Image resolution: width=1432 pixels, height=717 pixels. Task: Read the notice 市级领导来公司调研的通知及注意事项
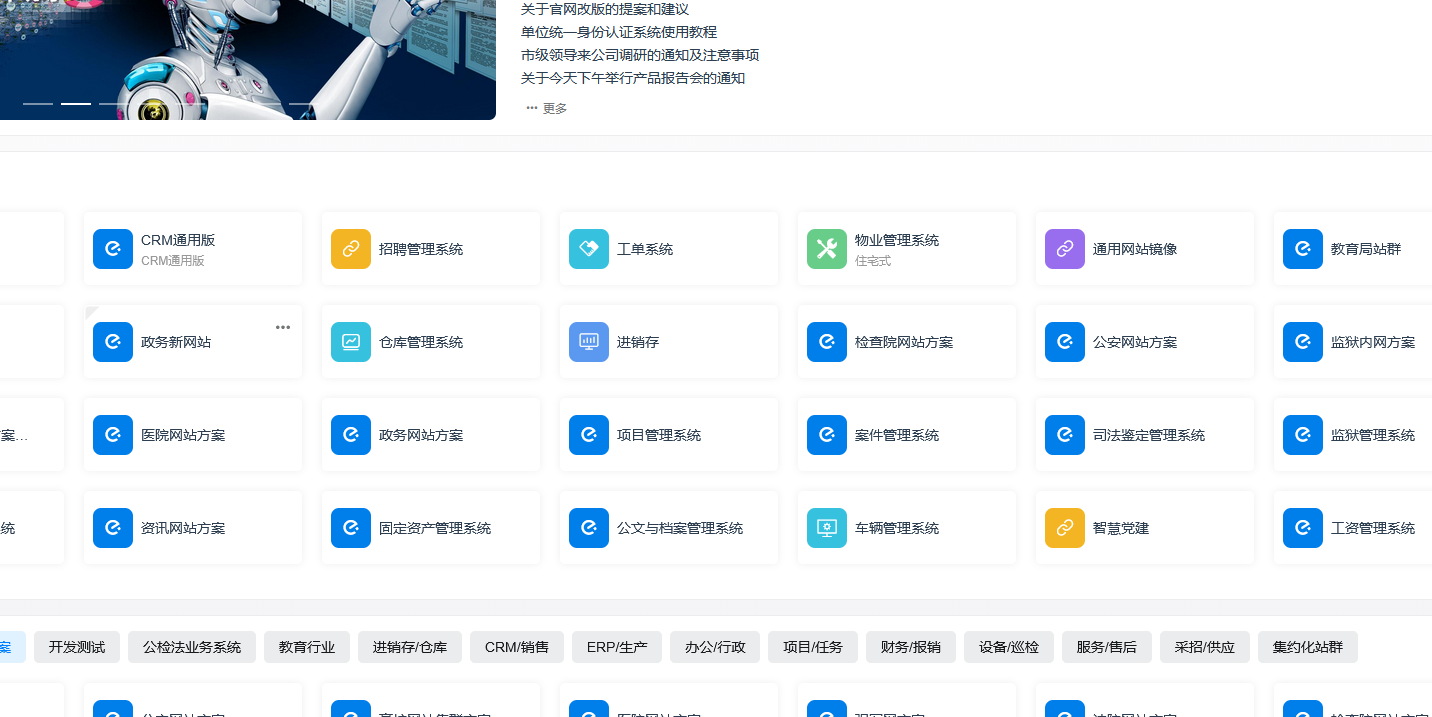(x=640, y=55)
